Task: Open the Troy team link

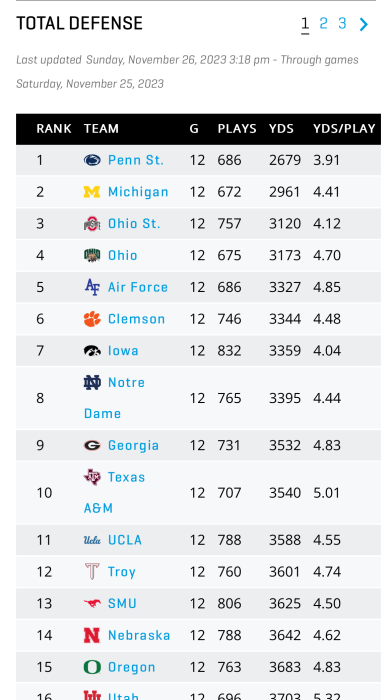Action: (122, 571)
